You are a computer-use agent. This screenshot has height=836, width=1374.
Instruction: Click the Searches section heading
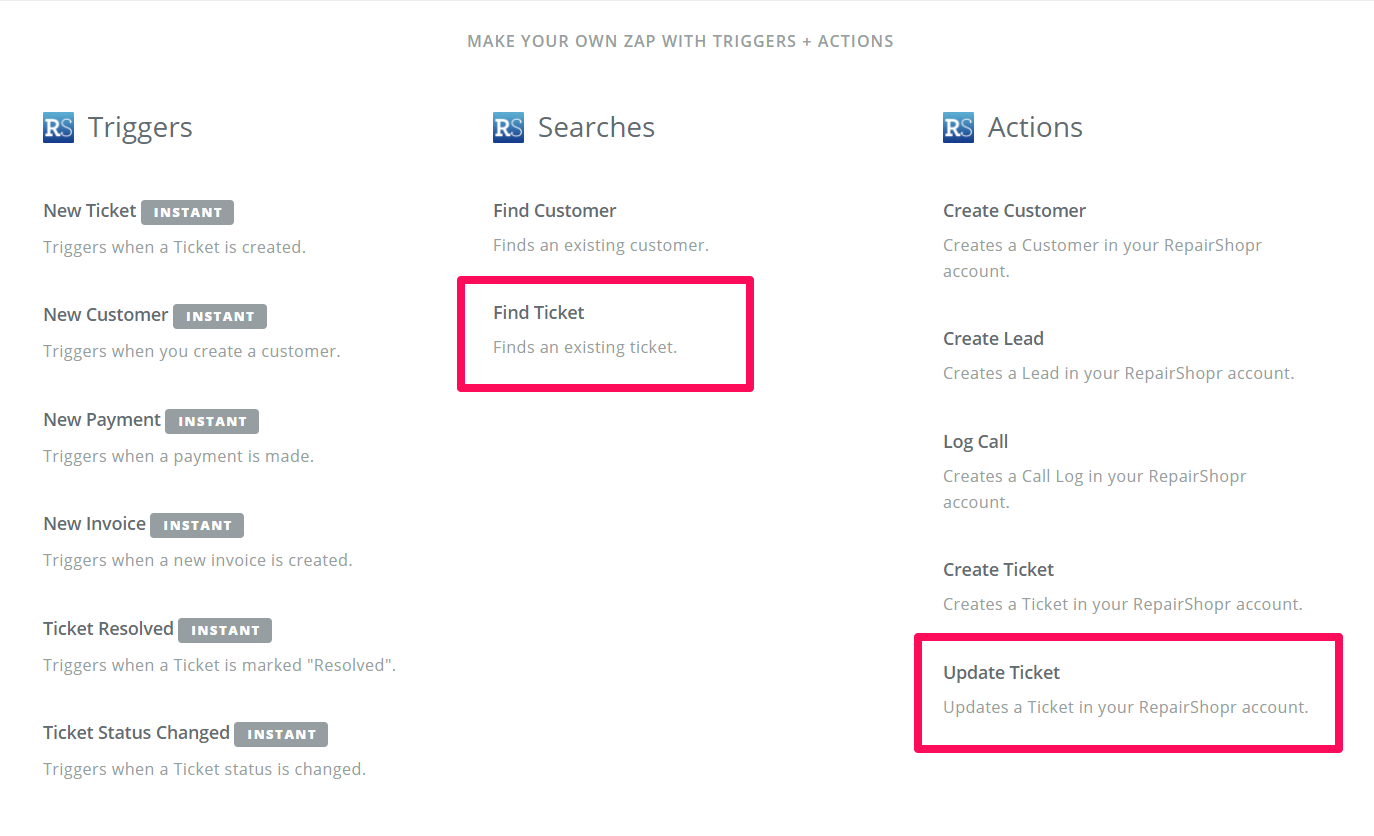[597, 128]
